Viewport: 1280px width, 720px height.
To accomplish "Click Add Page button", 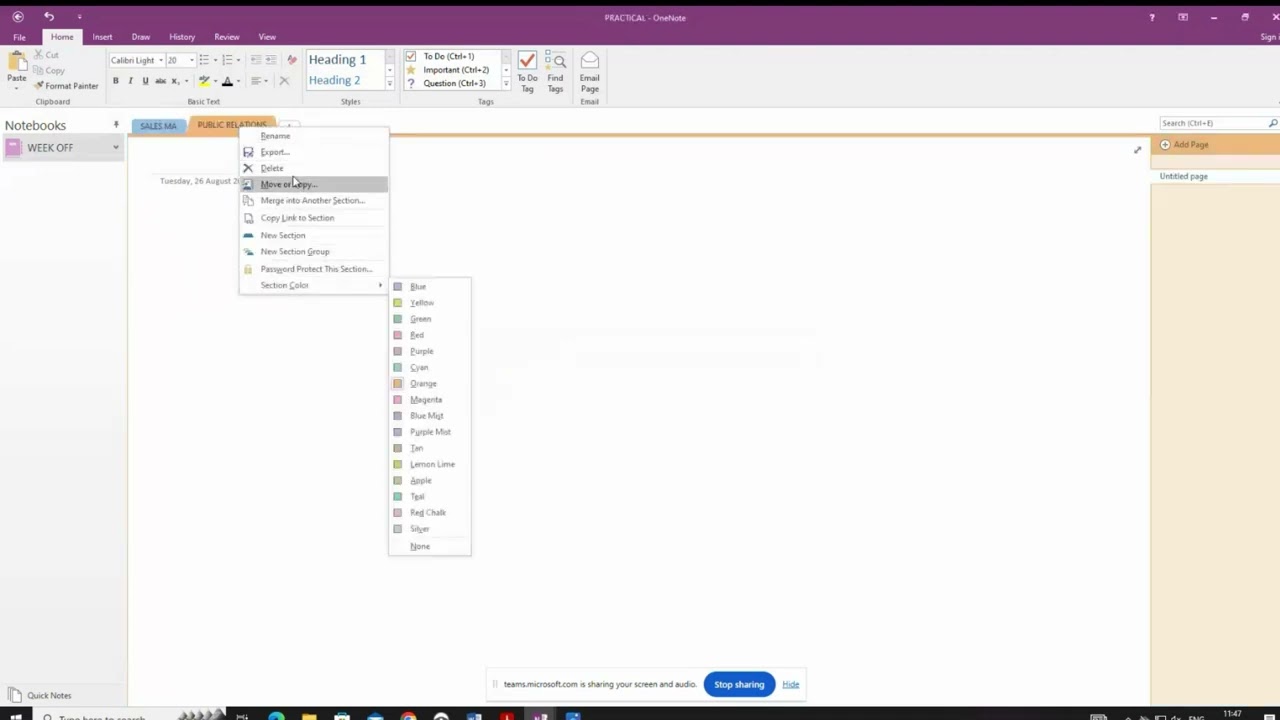I will [1185, 145].
